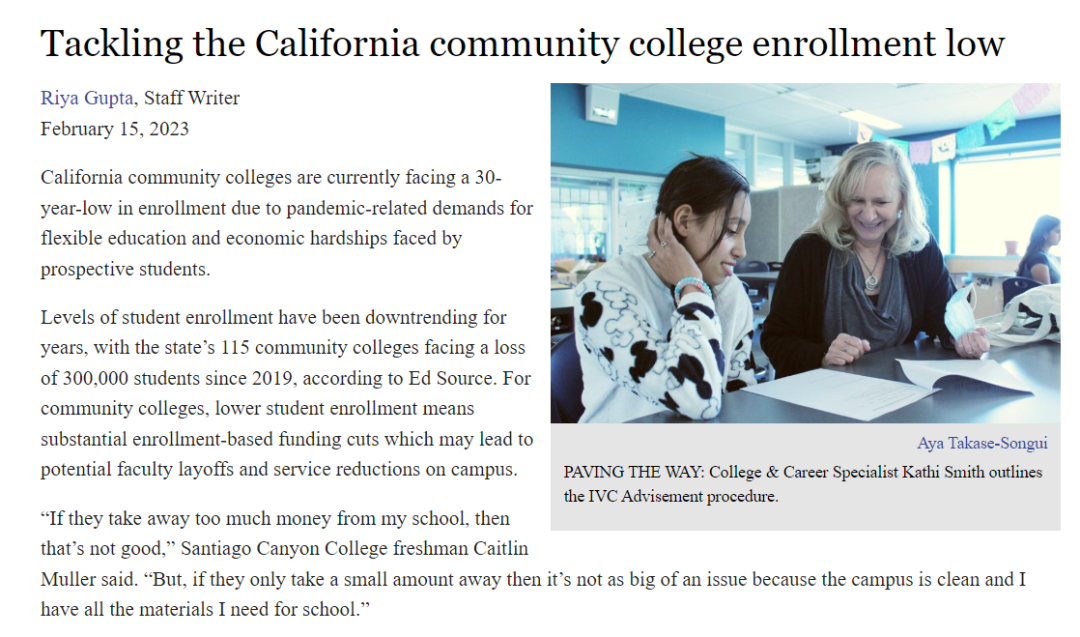Screen dimensions: 1080x637
Task: Click the closing quote line about materials
Action: click(205, 610)
